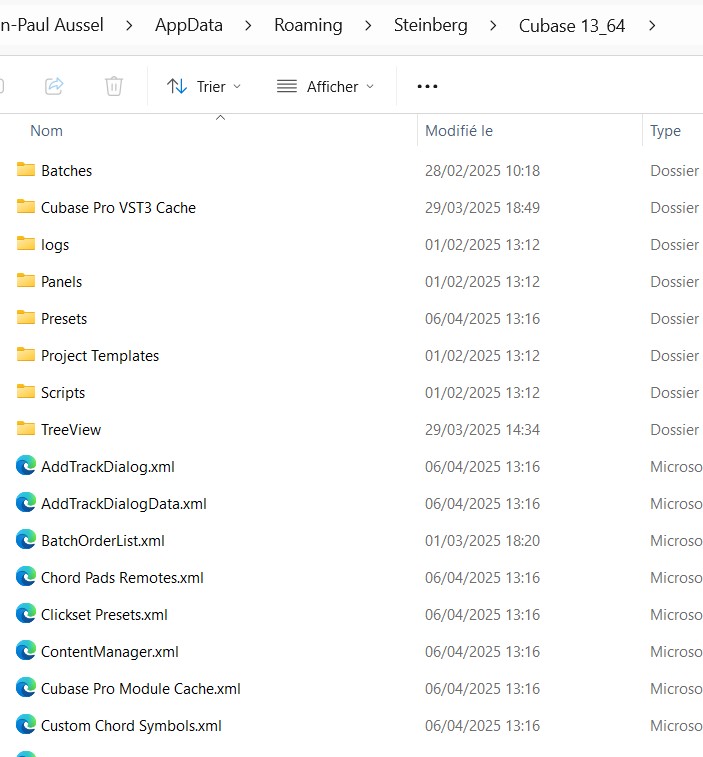This screenshot has height=757, width=703.
Task: Select the Batches folder name
Action: [67, 171]
